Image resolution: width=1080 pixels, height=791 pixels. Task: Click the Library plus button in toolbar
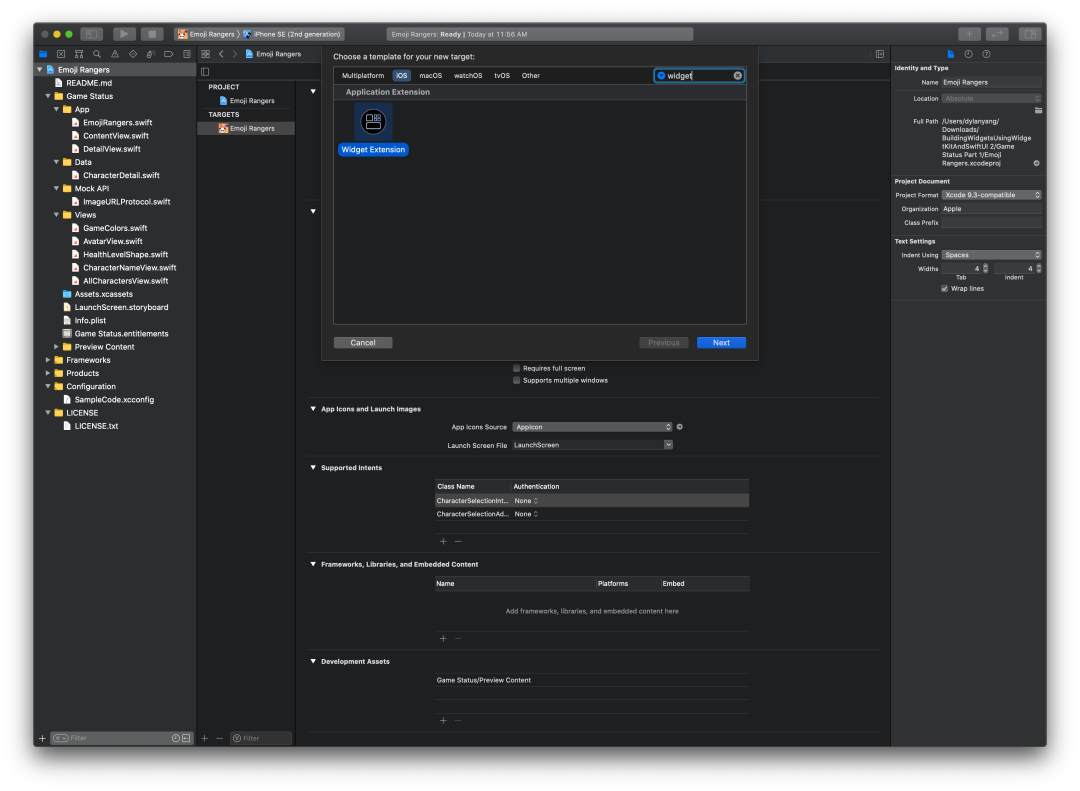point(968,34)
